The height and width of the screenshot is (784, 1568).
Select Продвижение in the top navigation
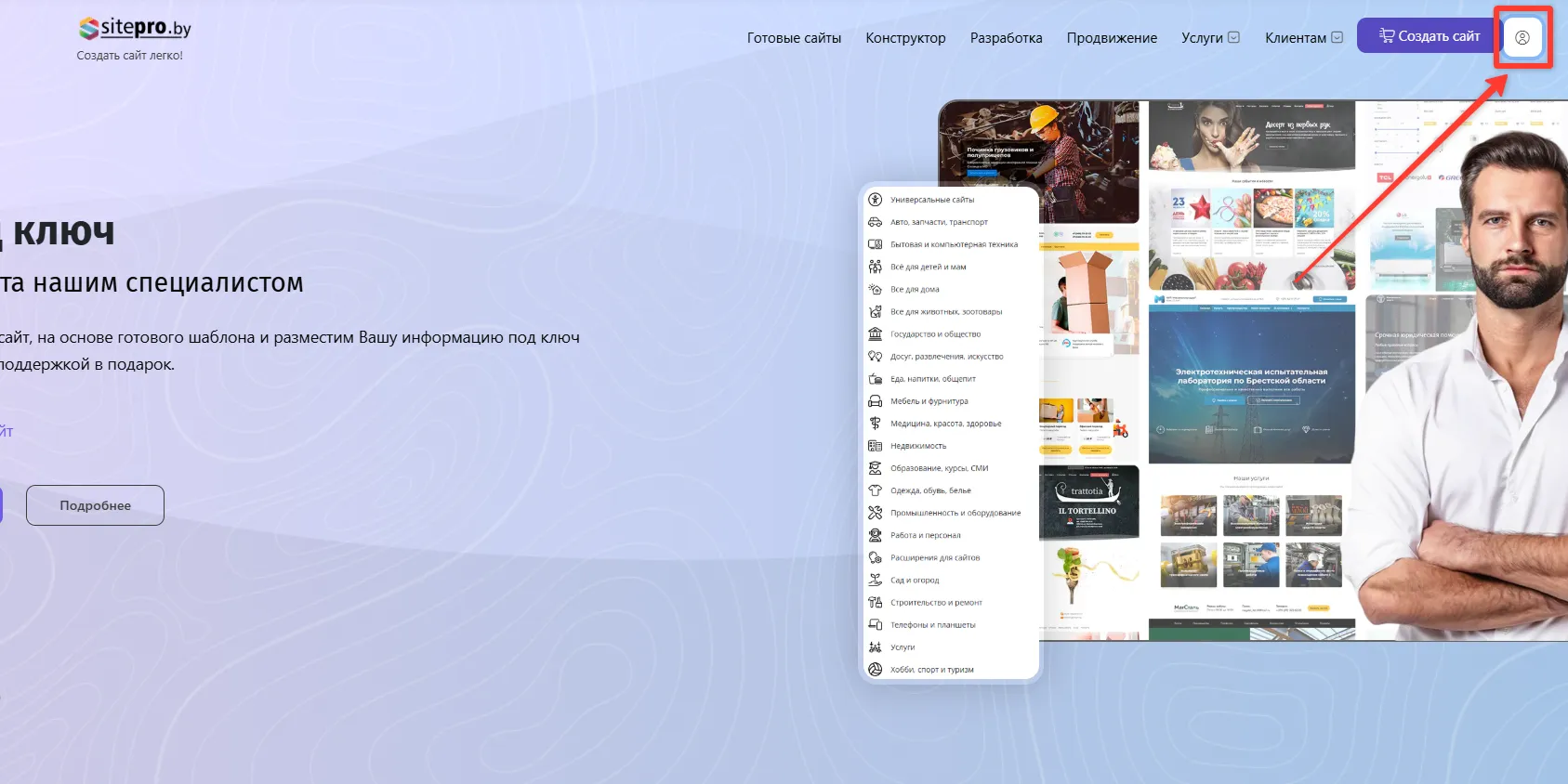[x=1112, y=38]
